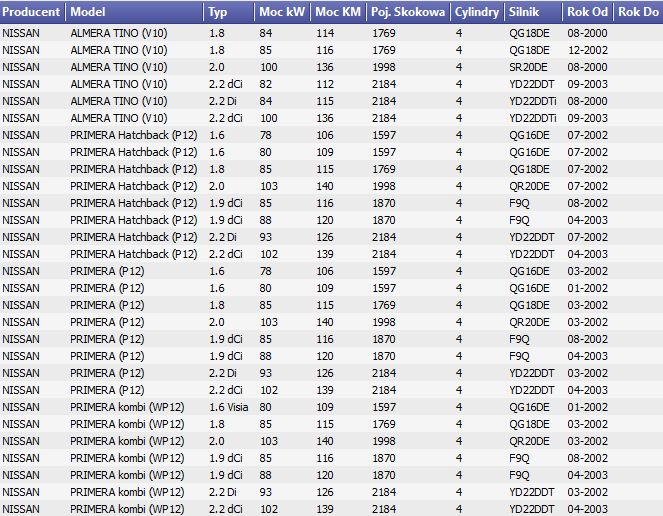The height and width of the screenshot is (516, 663).
Task: Click 139 KM in PRIMERA Hatchback row
Action: pyautogui.click(x=325, y=254)
